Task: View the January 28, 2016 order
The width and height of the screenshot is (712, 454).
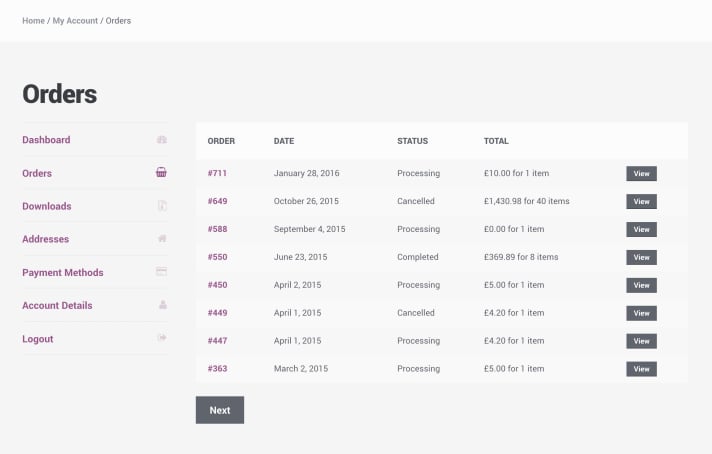Action: (x=642, y=173)
